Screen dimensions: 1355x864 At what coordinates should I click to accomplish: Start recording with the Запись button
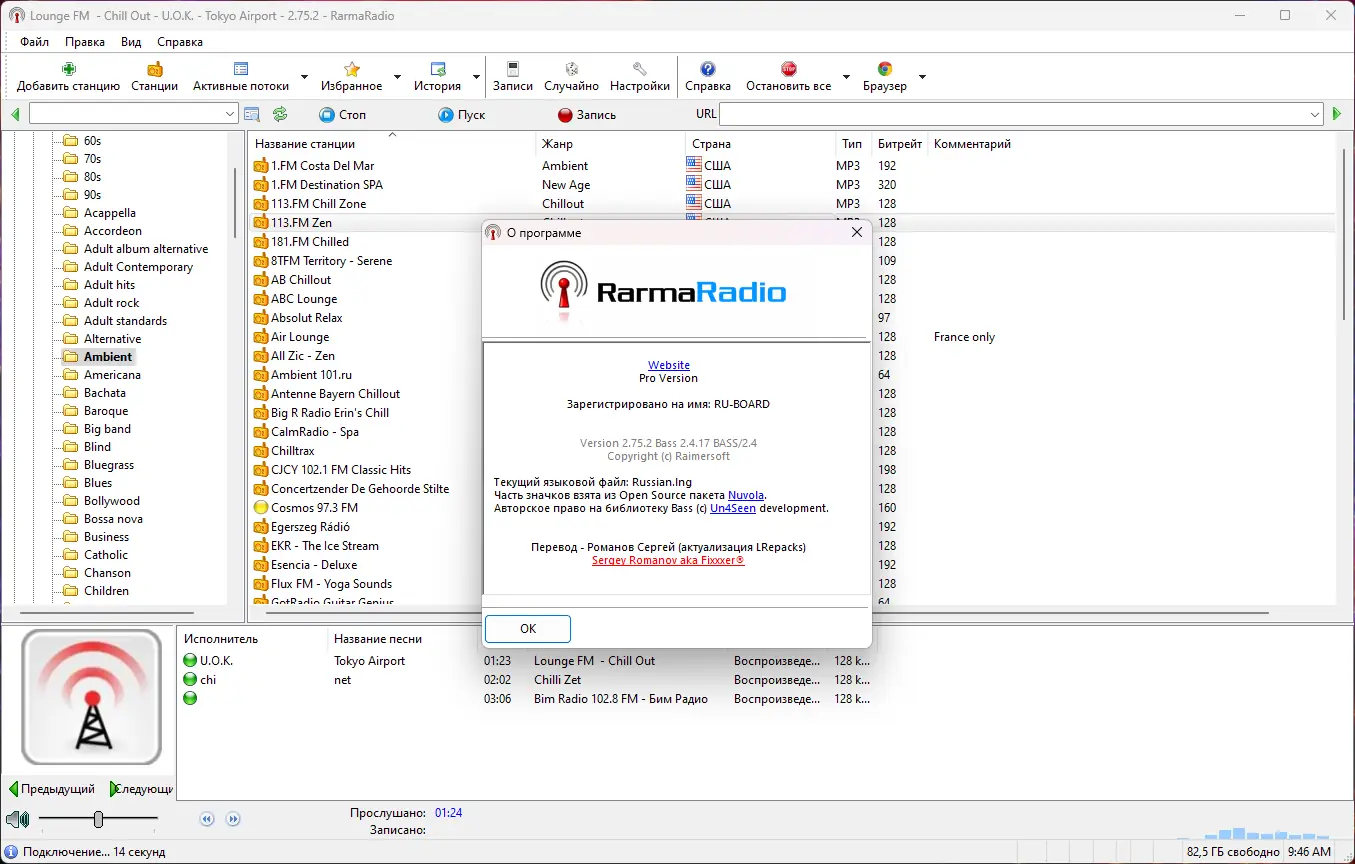click(x=587, y=115)
